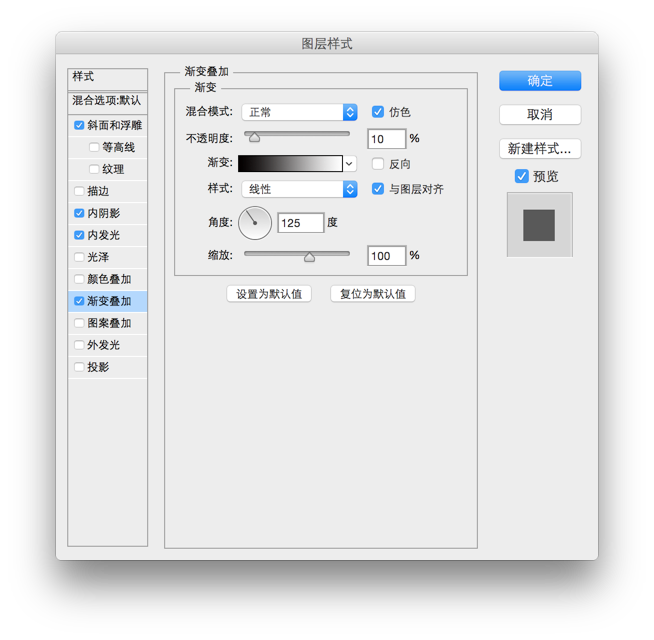This screenshot has height=640, width=654.
Task: Click the gray style preview thumbnail
Action: (x=539, y=225)
